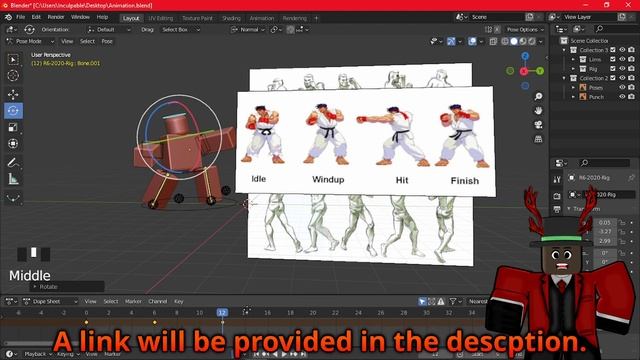Click the only-errors warning icon in Dope Sheet
This screenshot has height=360, width=640.
pos(441,302)
